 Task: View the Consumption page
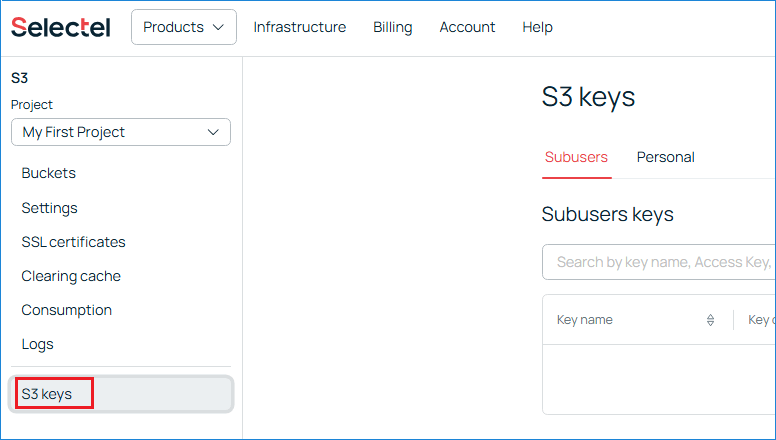click(67, 310)
